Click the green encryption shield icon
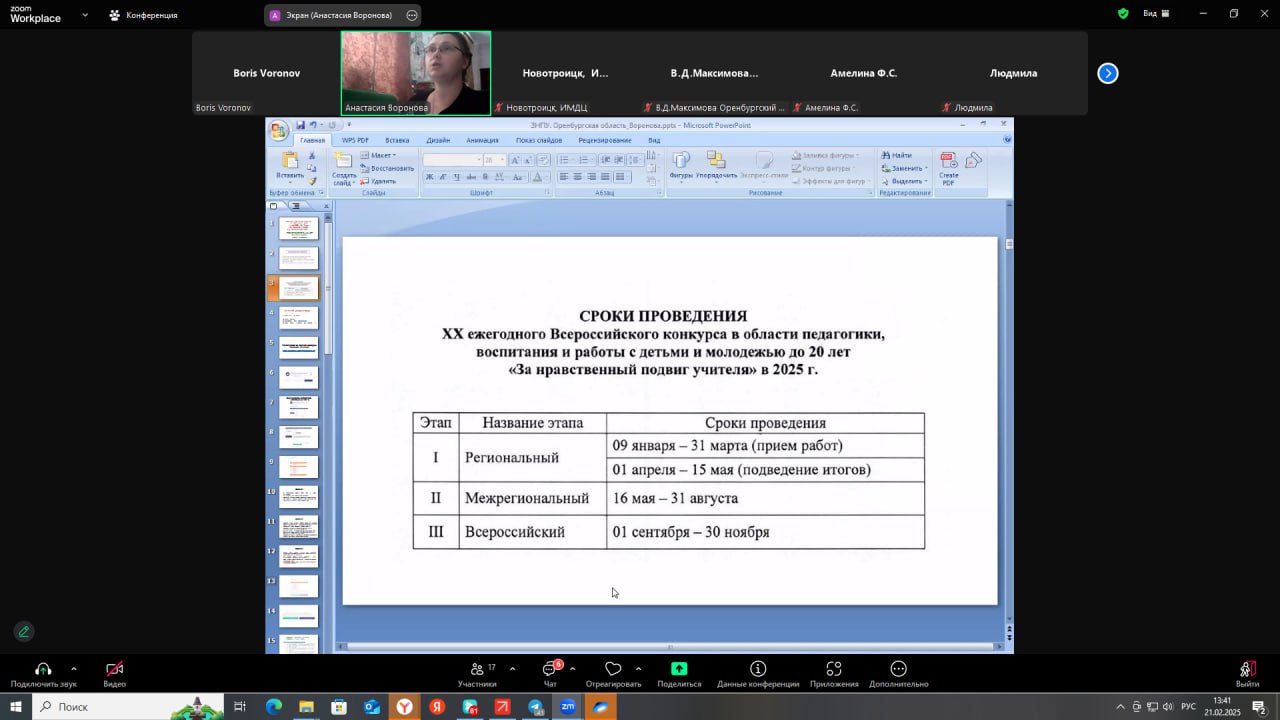1280x720 pixels. 1123,14
